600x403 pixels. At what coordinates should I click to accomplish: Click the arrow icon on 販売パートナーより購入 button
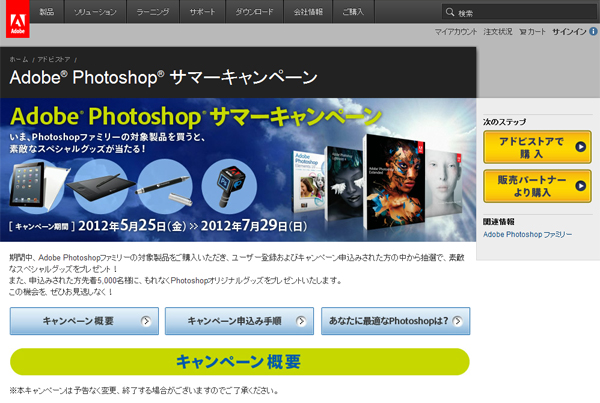point(580,186)
